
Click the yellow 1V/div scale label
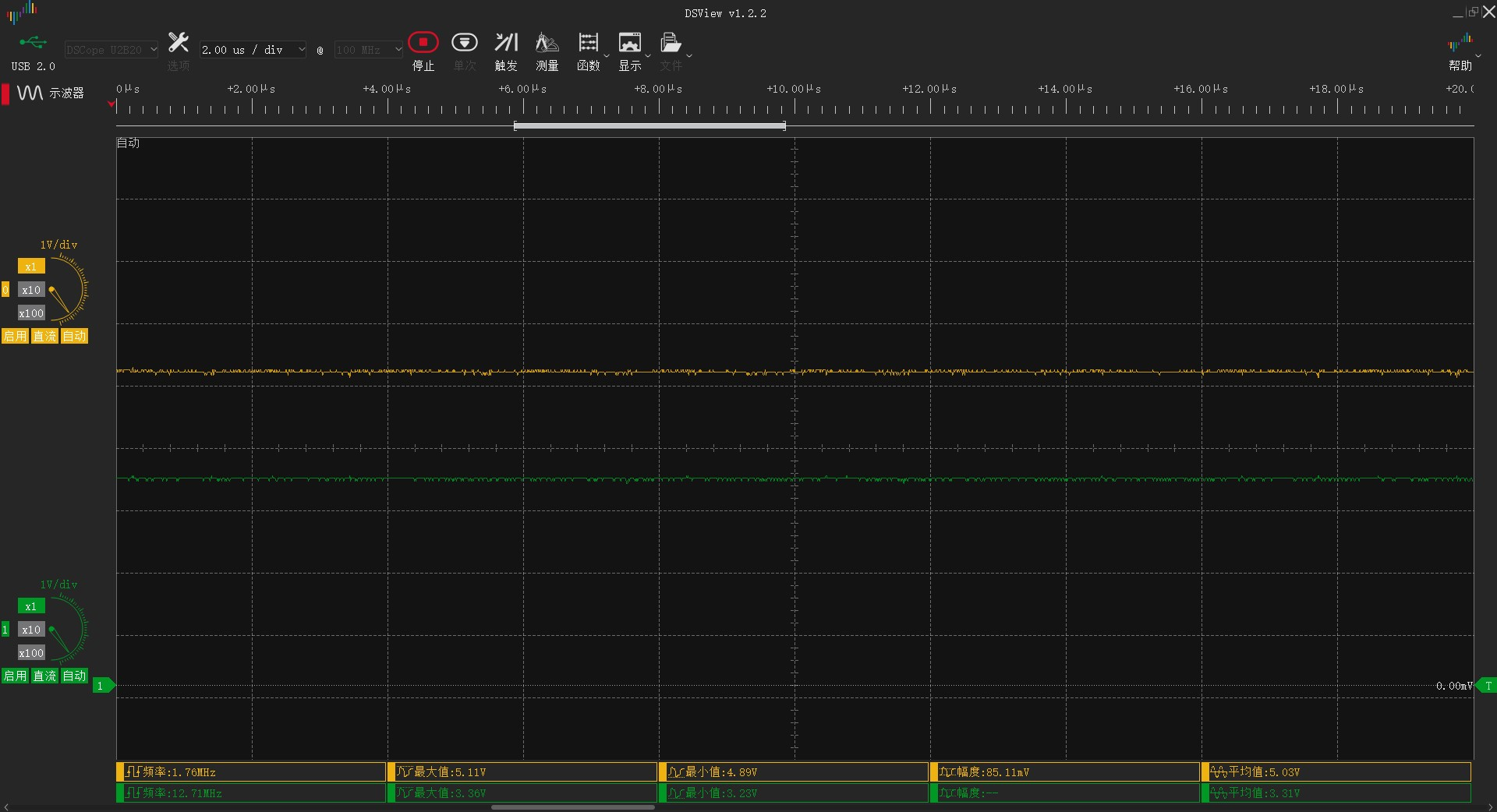(58, 245)
